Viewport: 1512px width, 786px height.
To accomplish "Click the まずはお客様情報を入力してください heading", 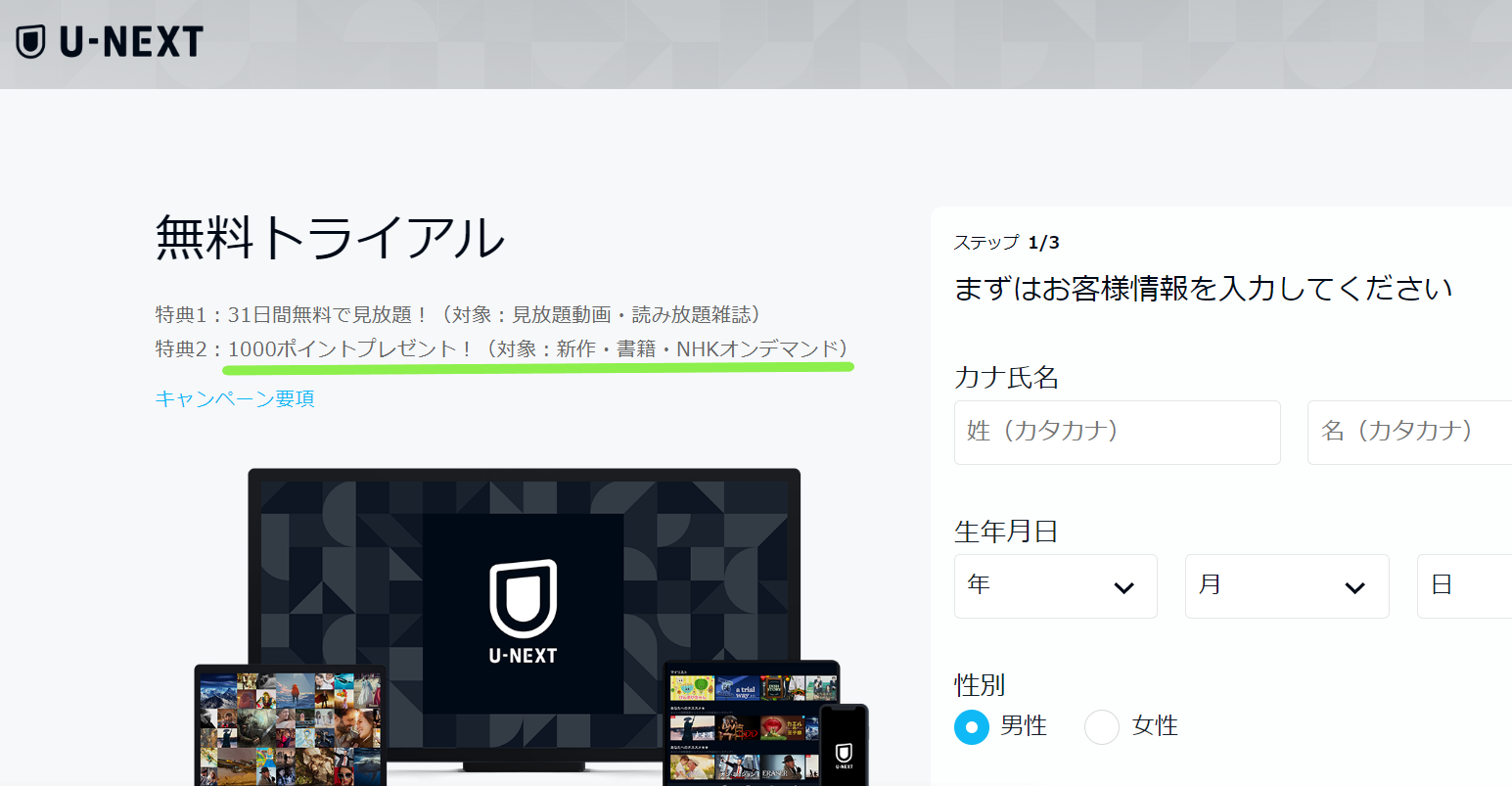I will [1203, 289].
